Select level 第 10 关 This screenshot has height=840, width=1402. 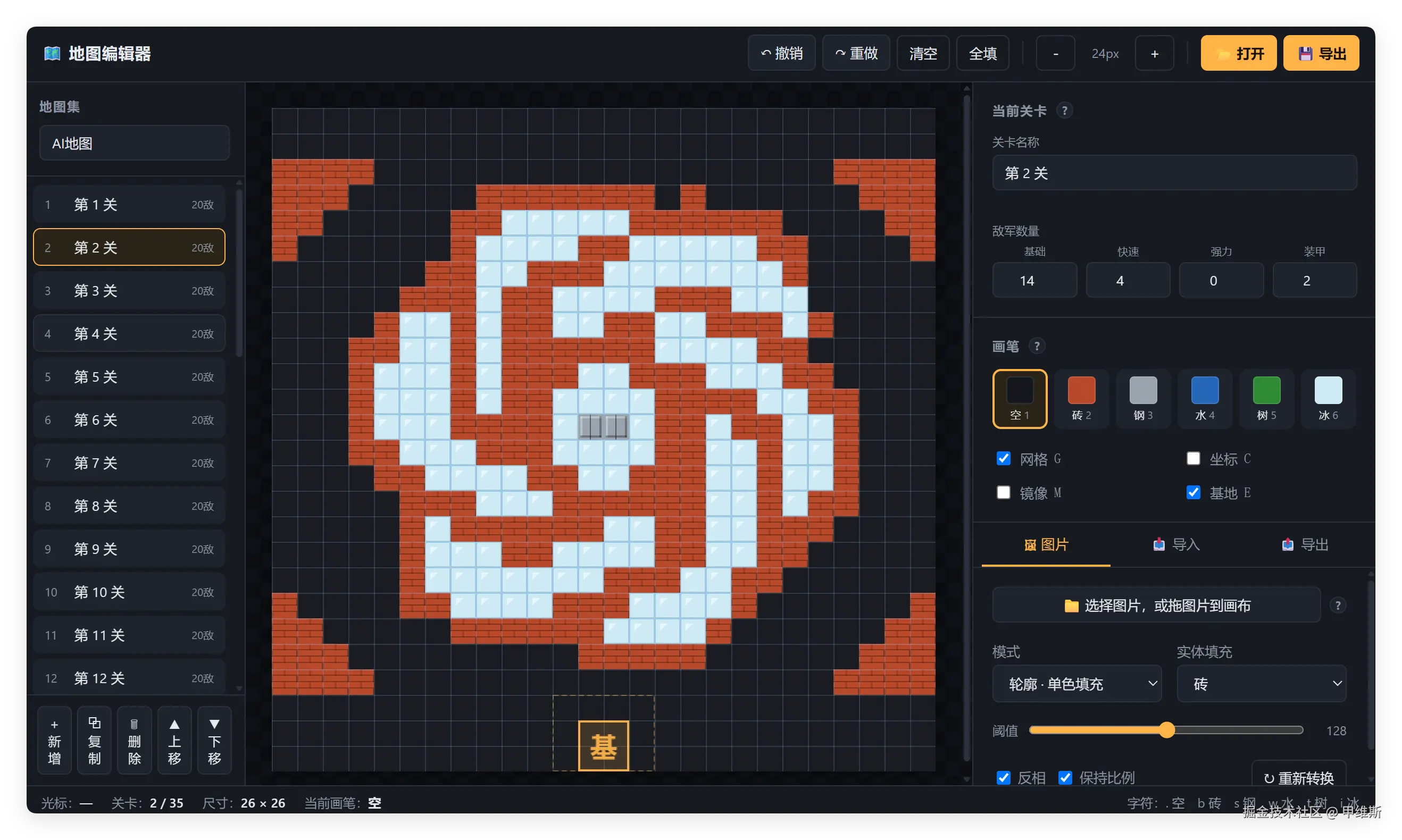pyautogui.click(x=129, y=592)
